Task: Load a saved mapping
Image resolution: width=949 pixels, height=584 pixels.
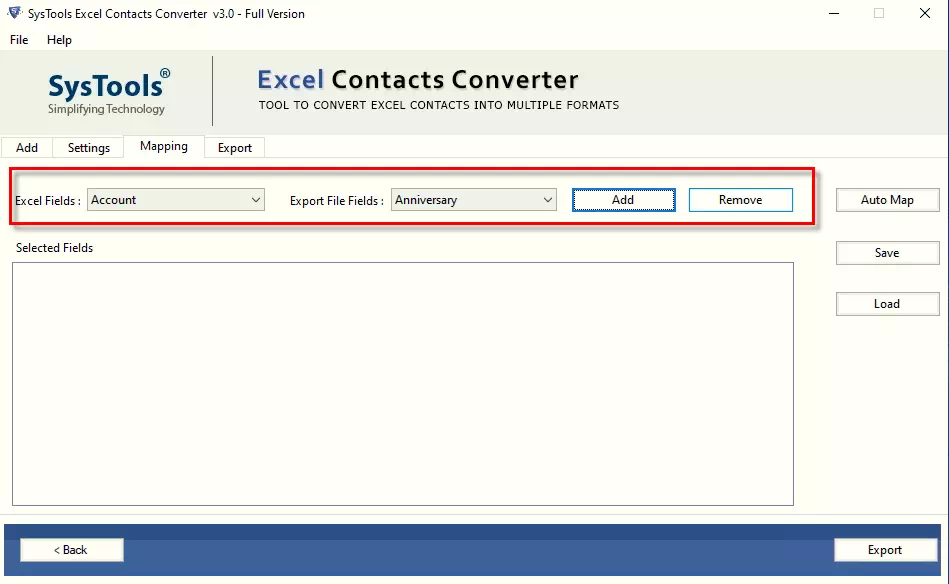Action: tap(887, 304)
